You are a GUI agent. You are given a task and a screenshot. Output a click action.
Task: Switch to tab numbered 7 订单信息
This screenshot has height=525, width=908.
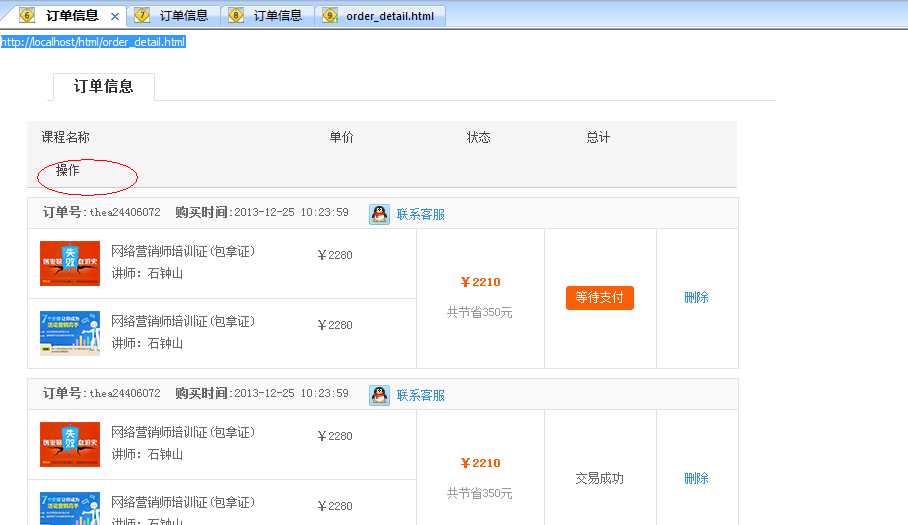click(173, 16)
